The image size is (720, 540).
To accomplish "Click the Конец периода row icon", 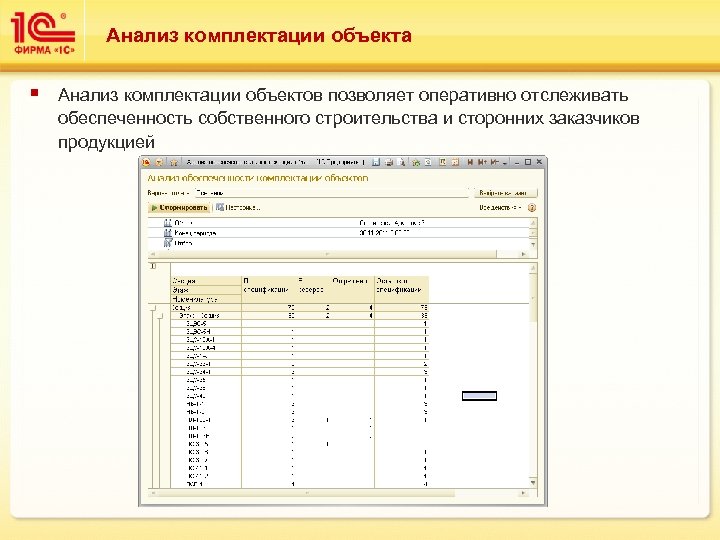I will 168,233.
